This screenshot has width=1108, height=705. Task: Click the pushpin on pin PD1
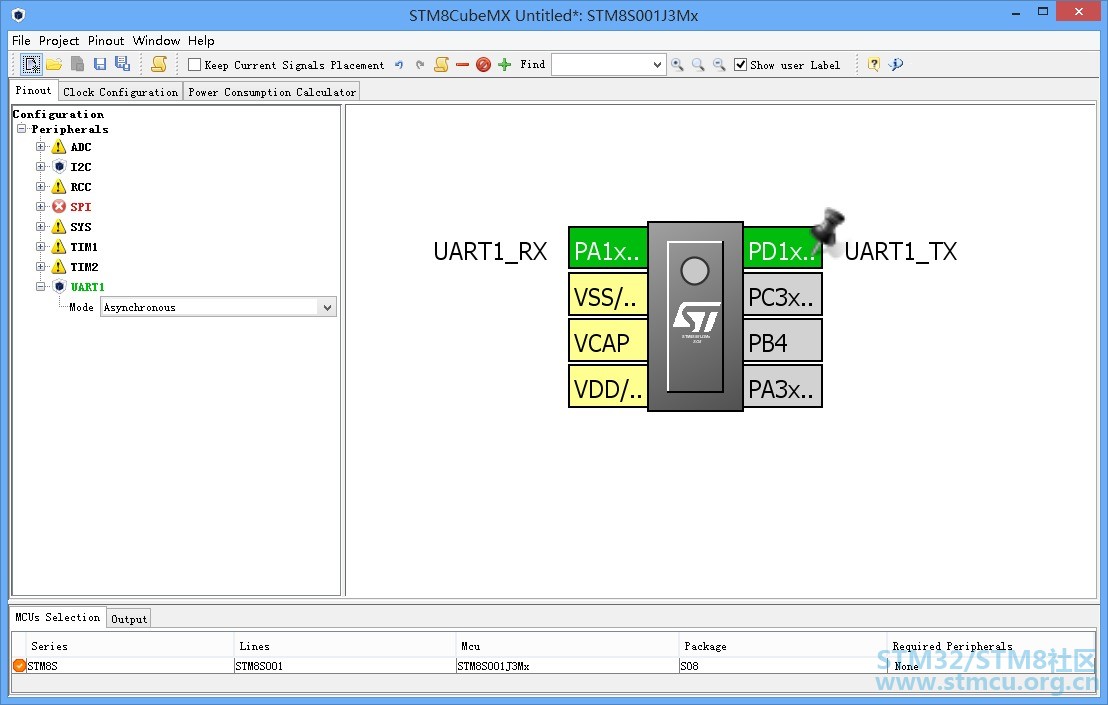point(827,230)
